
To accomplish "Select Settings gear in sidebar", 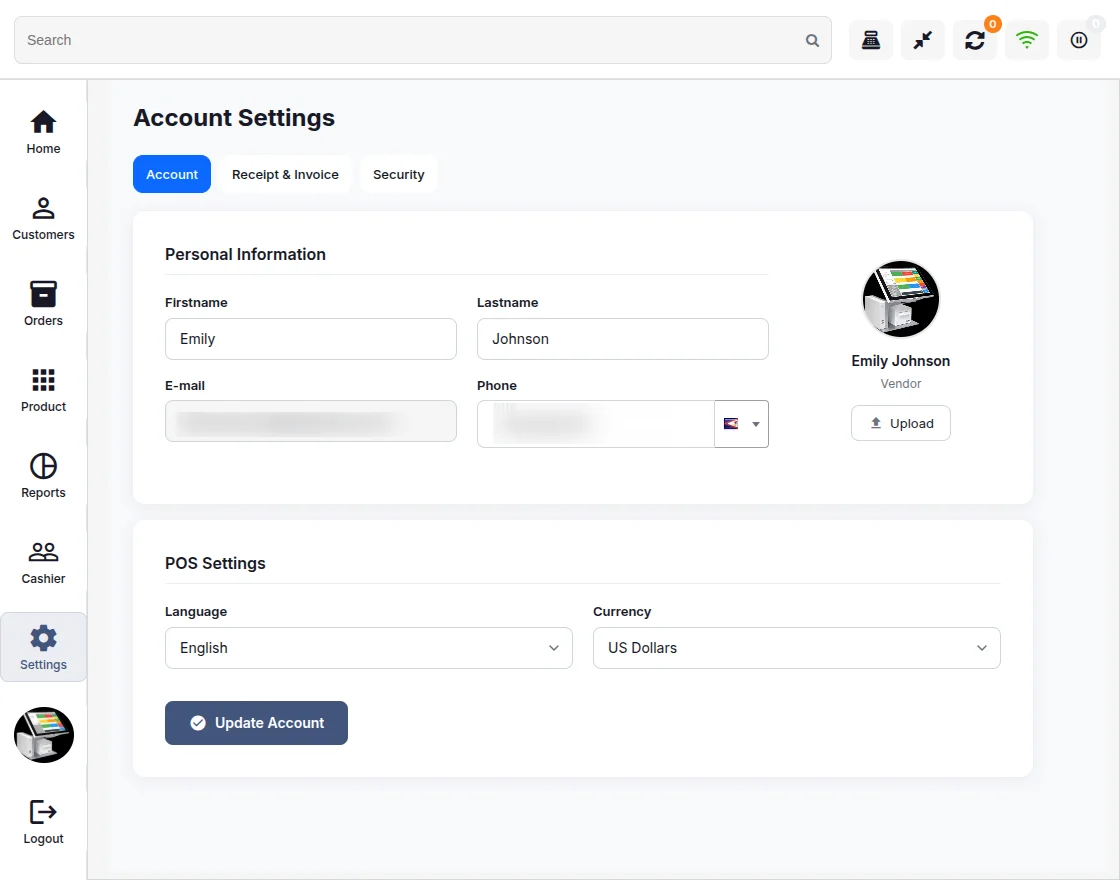I will (44, 647).
